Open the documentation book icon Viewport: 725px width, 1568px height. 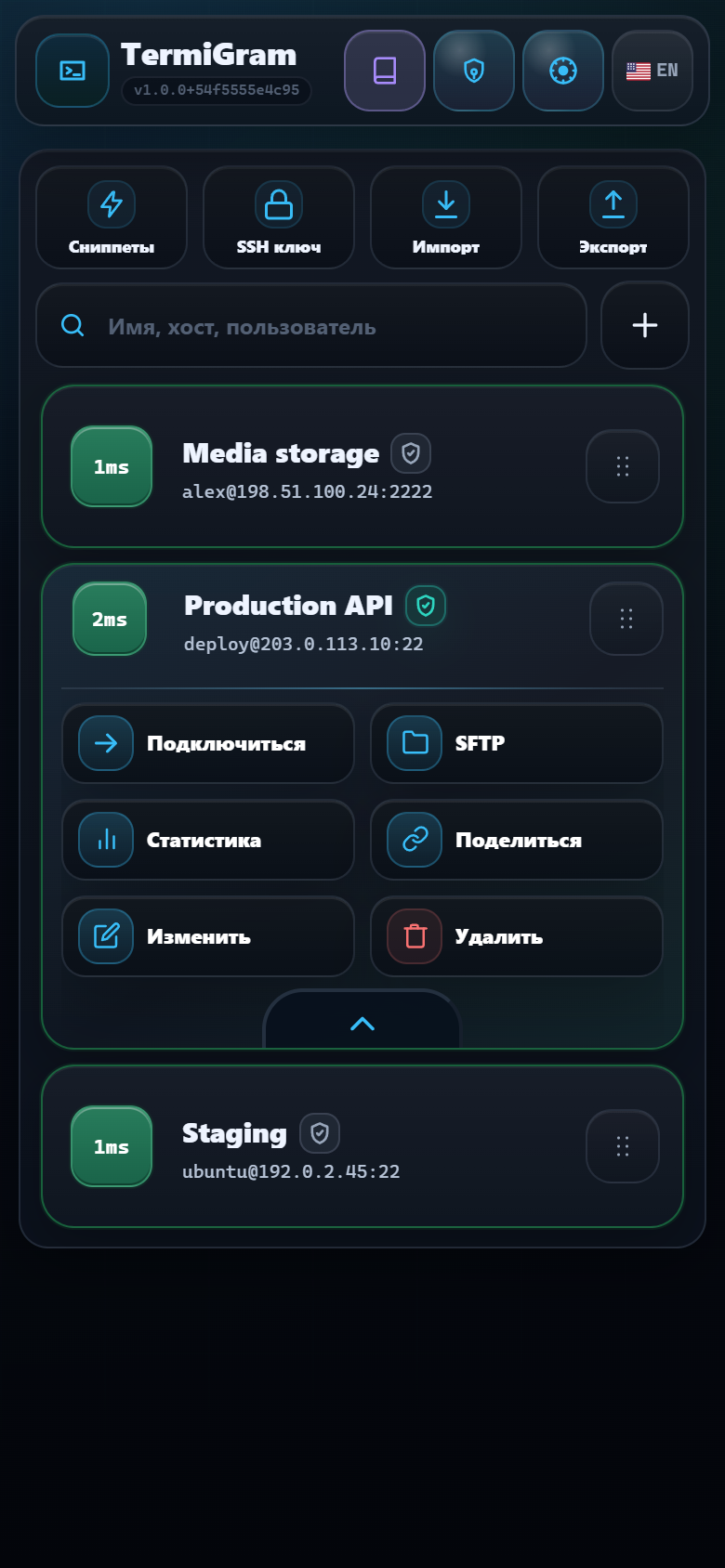[x=385, y=71]
